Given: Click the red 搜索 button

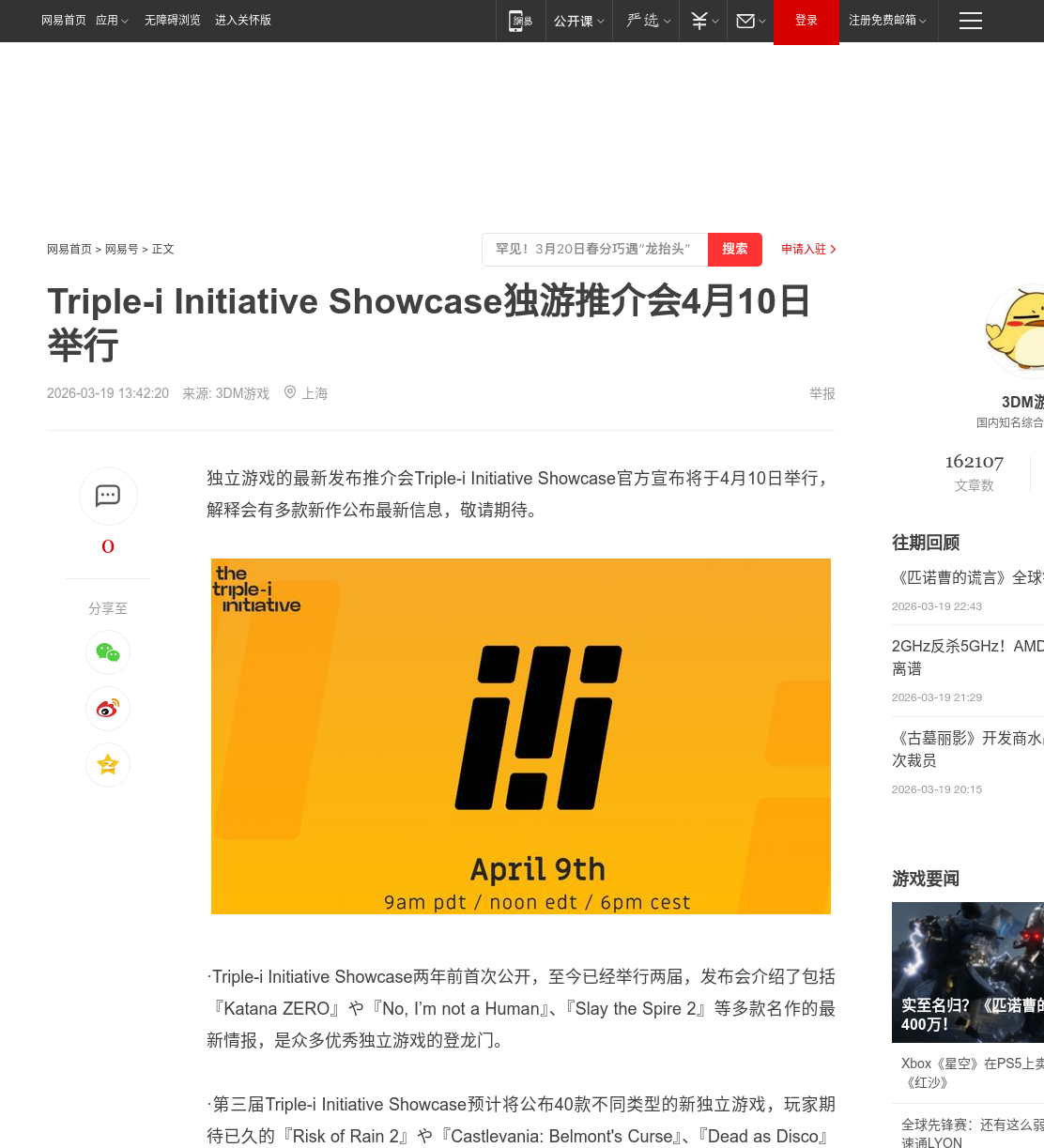Looking at the screenshot, I should tap(735, 250).
